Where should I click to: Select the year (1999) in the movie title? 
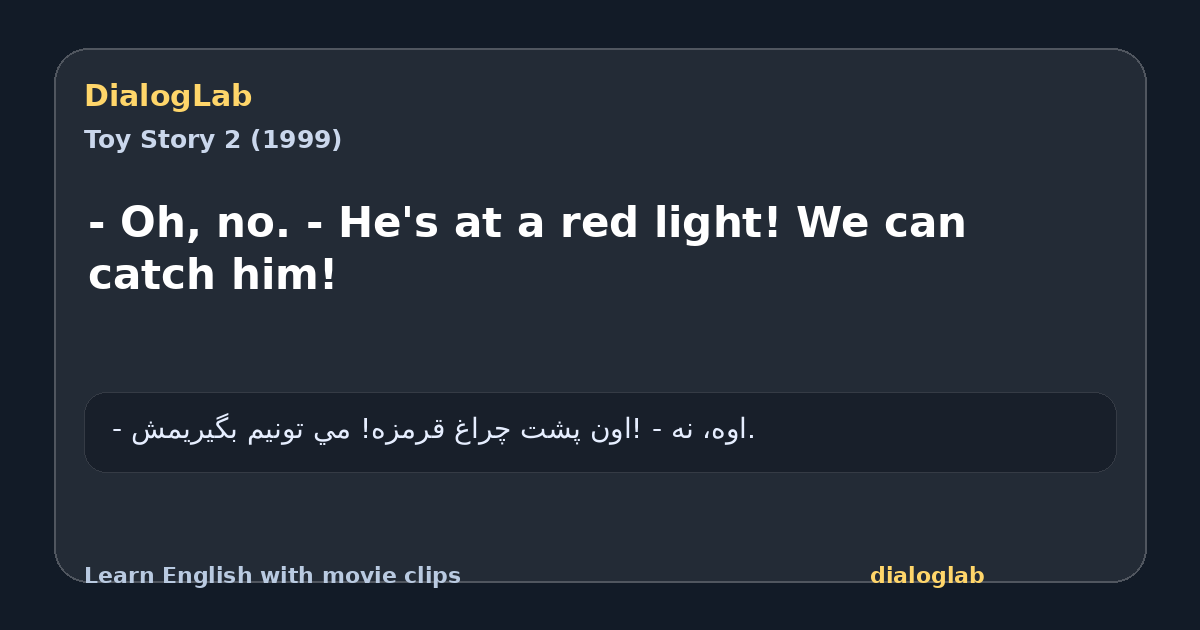[295, 140]
